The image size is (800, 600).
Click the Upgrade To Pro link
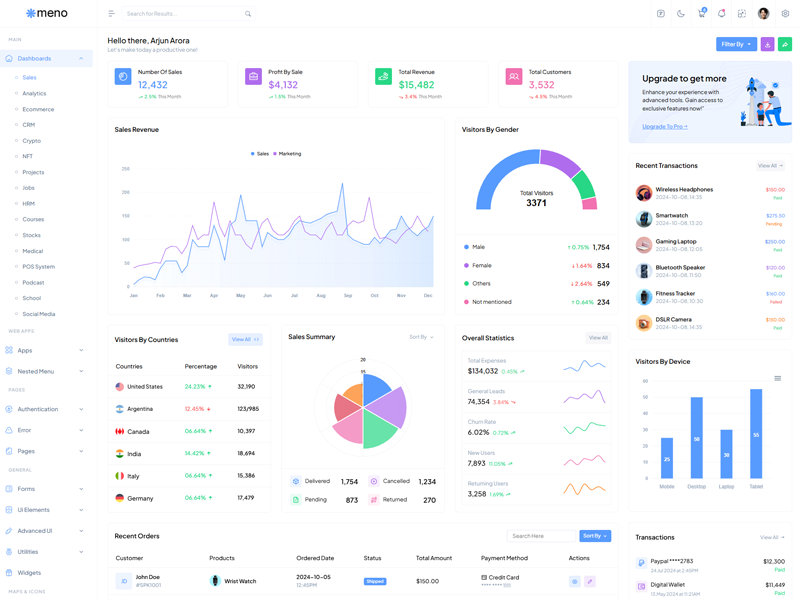(x=664, y=127)
